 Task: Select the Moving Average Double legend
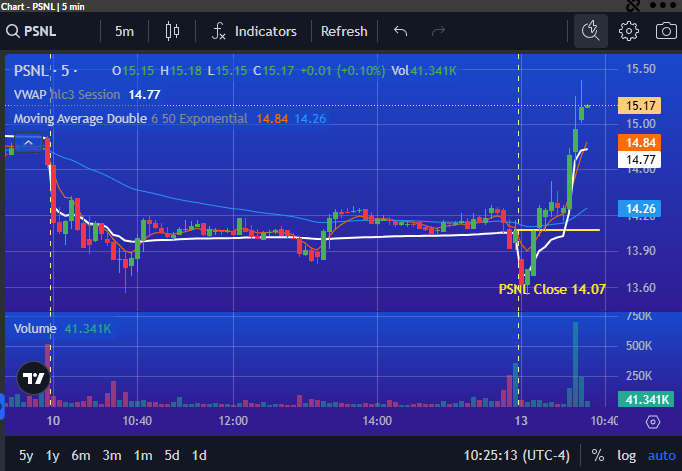coord(170,119)
